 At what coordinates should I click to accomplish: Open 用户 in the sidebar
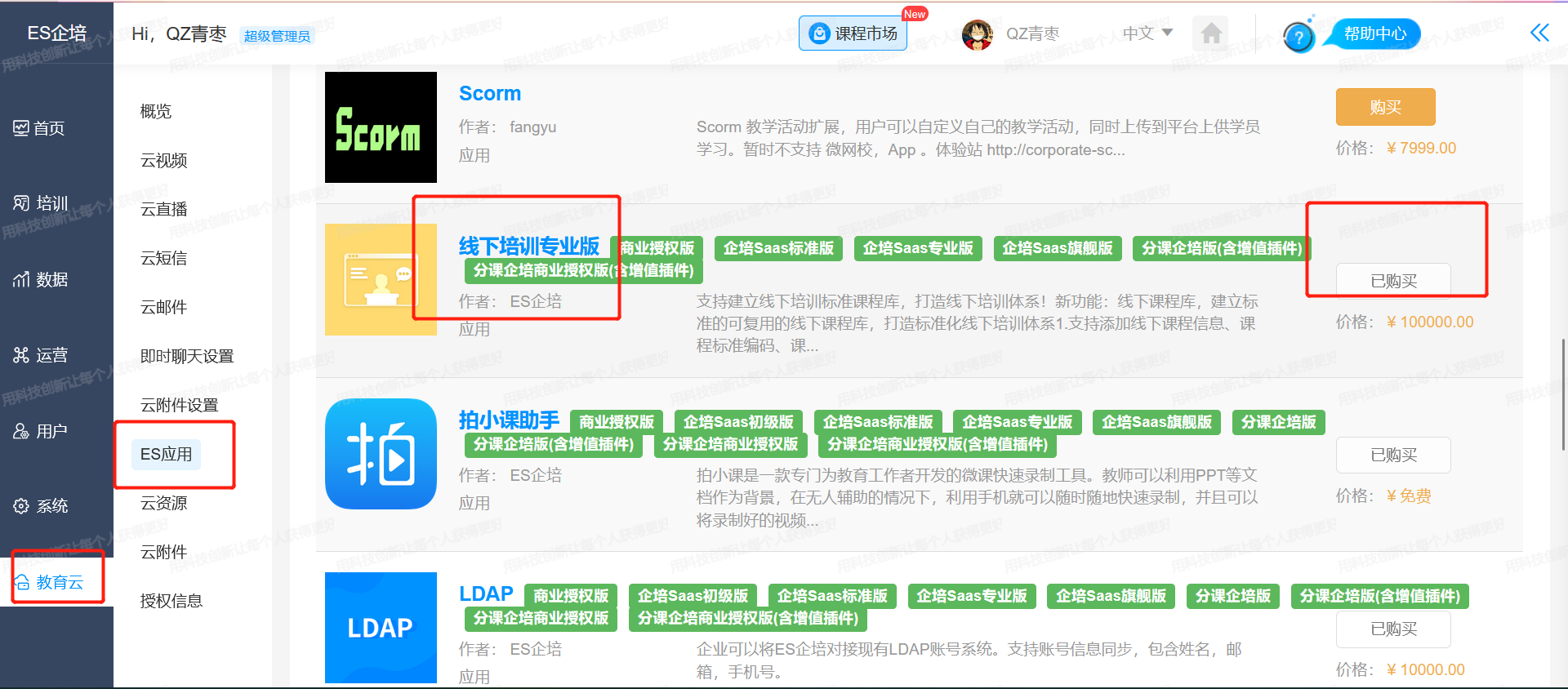click(x=40, y=431)
